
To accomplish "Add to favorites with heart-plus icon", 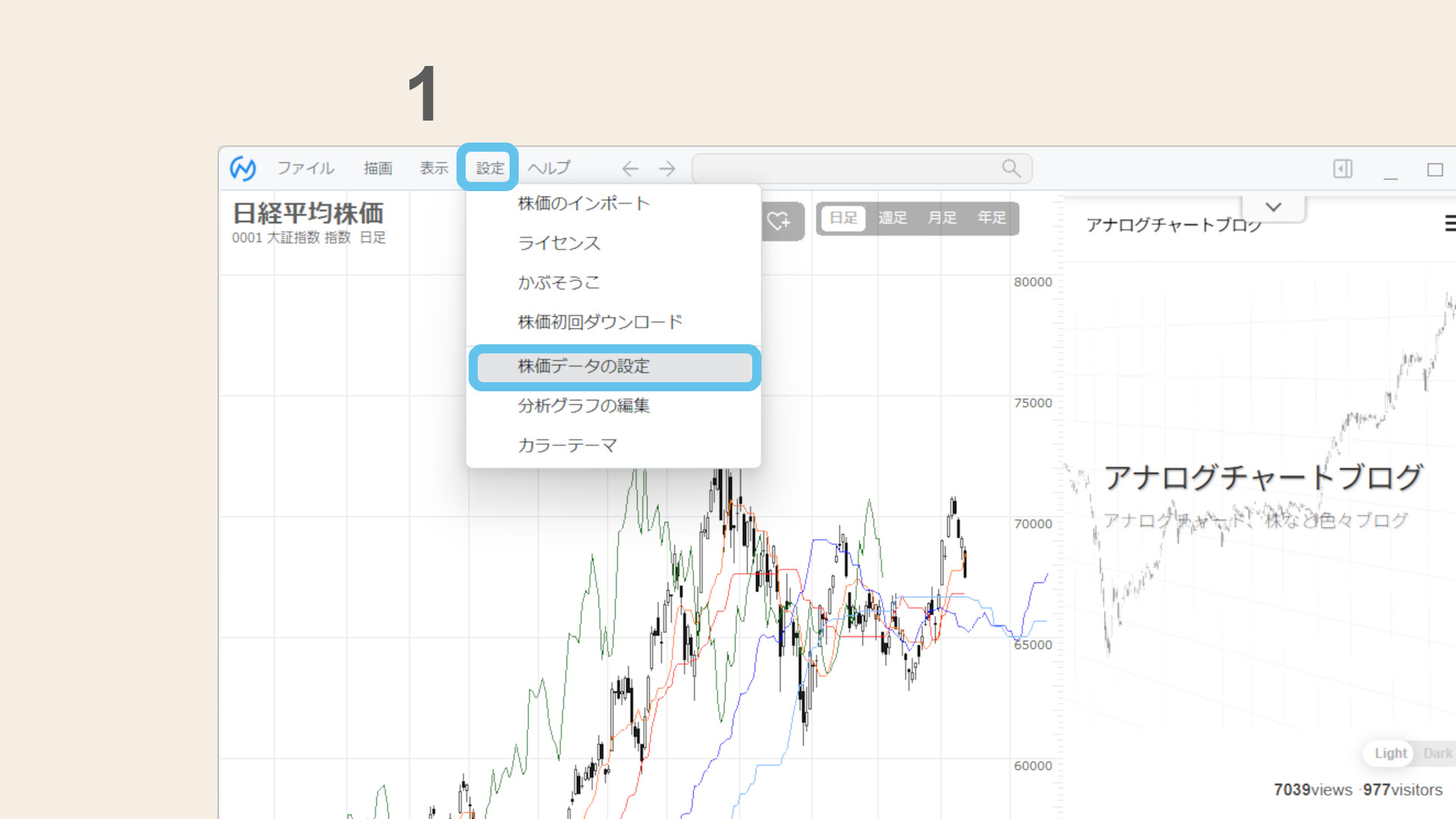I will pos(780,221).
